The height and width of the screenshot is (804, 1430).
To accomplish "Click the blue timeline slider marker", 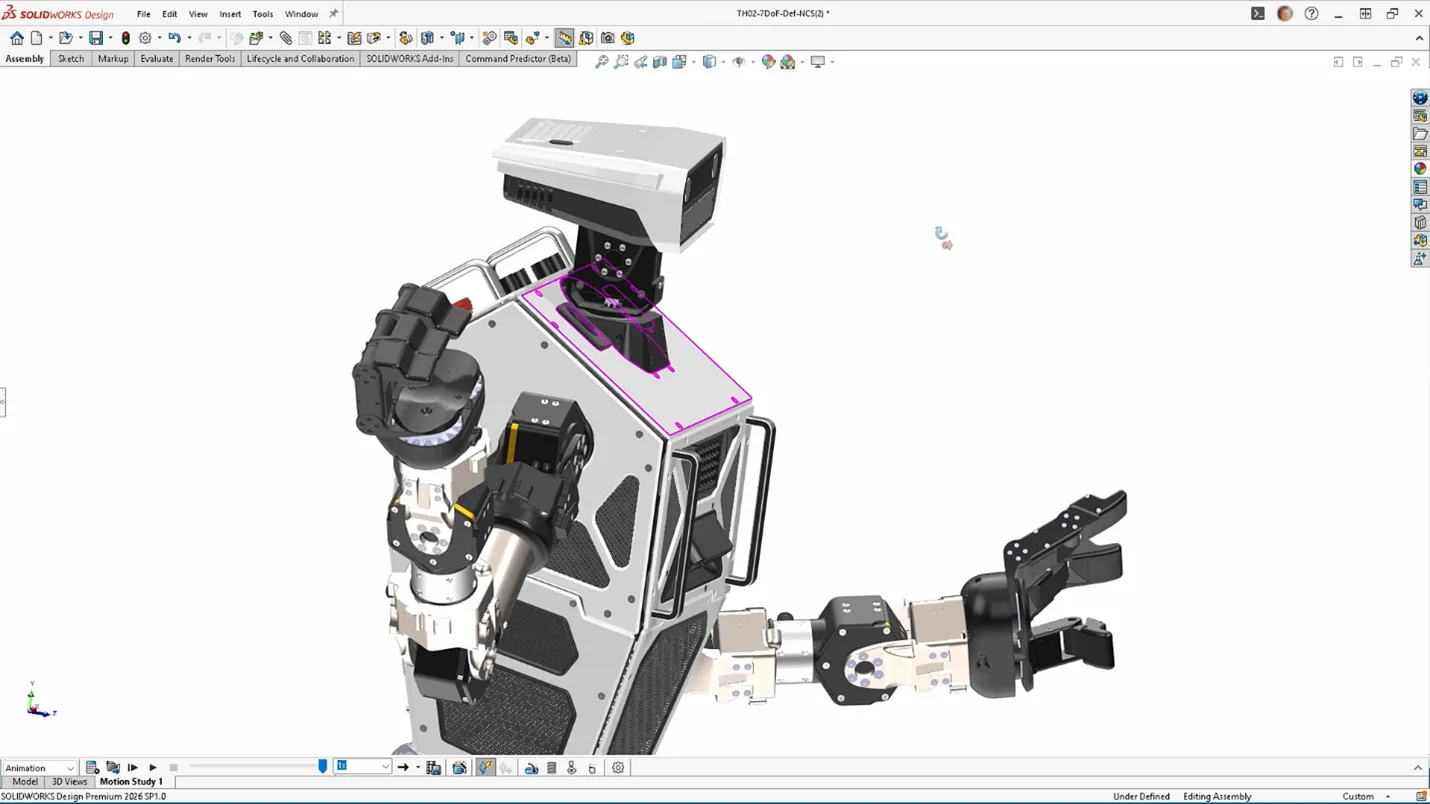I will point(321,766).
